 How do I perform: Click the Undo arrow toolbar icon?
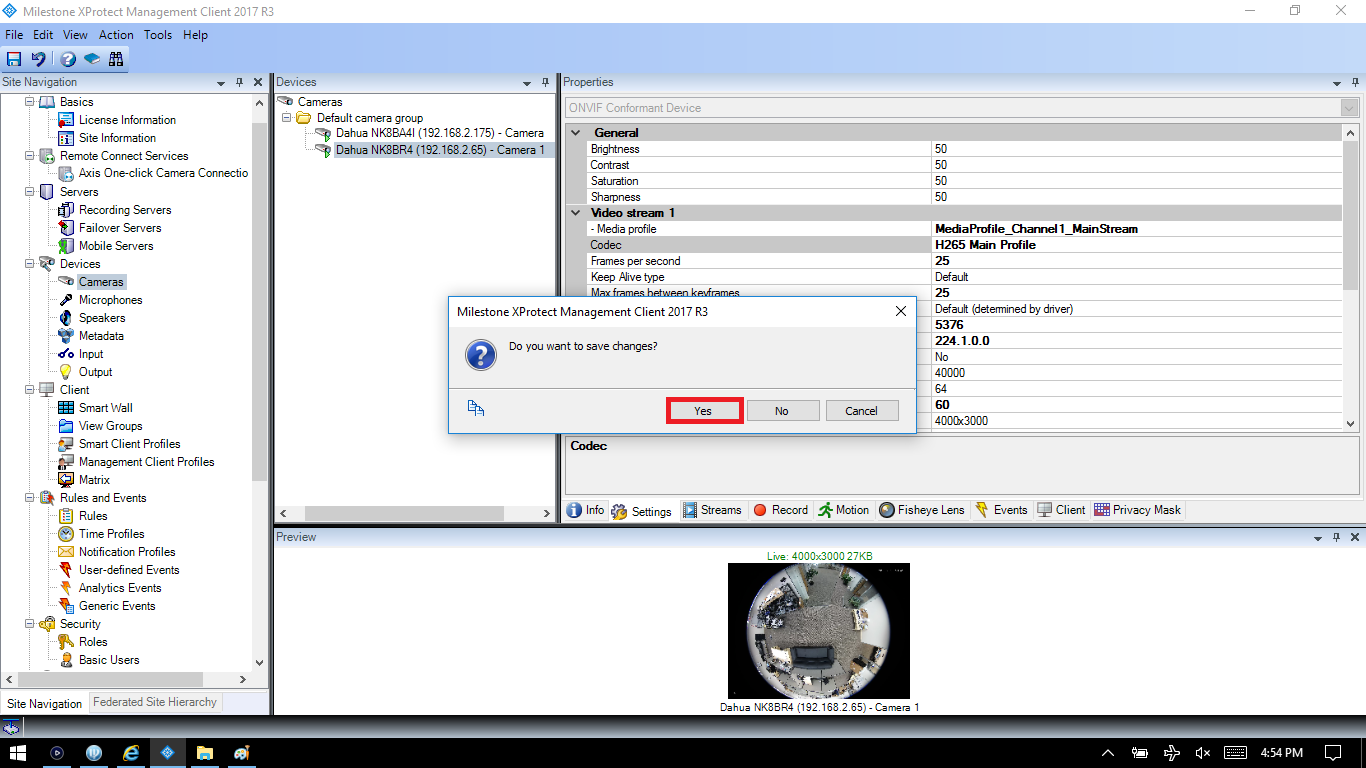[38, 59]
